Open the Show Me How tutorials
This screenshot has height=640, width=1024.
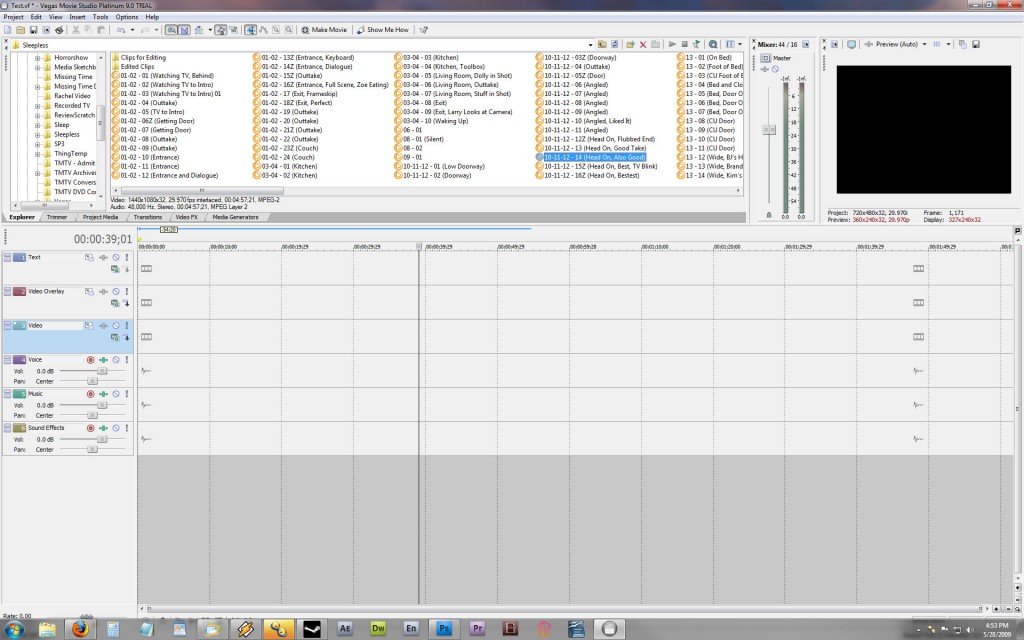pos(385,30)
